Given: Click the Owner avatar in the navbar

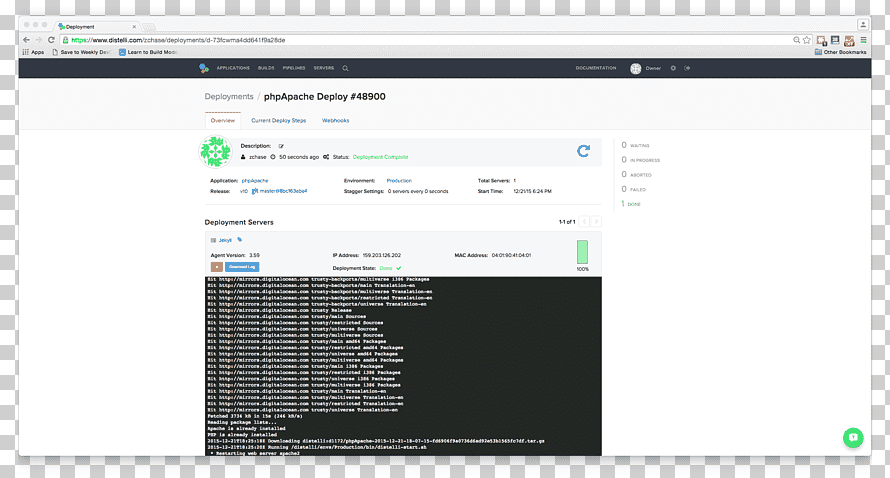Looking at the screenshot, I should [636, 68].
